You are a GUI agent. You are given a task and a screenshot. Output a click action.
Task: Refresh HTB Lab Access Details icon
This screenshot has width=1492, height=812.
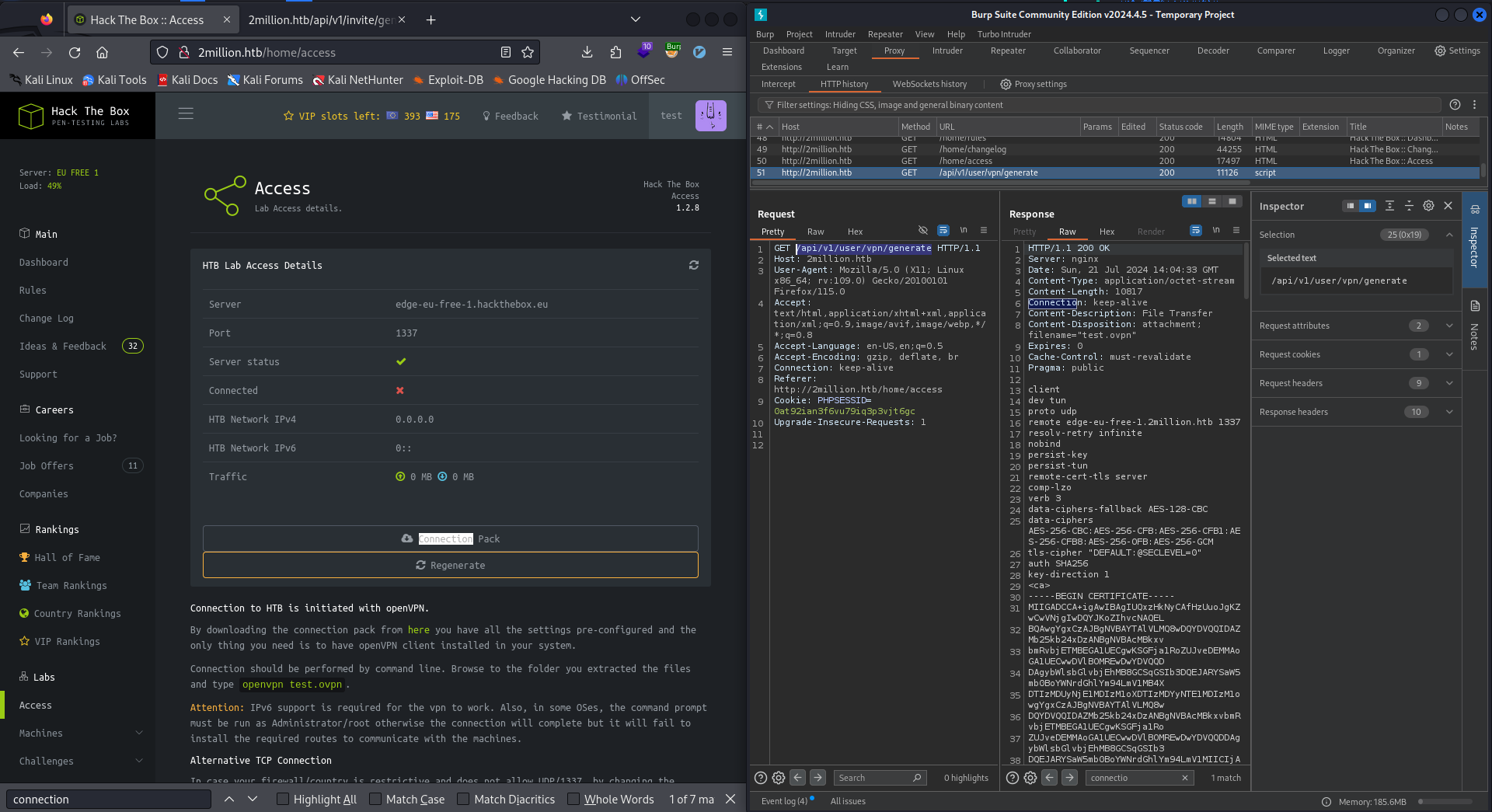click(694, 265)
